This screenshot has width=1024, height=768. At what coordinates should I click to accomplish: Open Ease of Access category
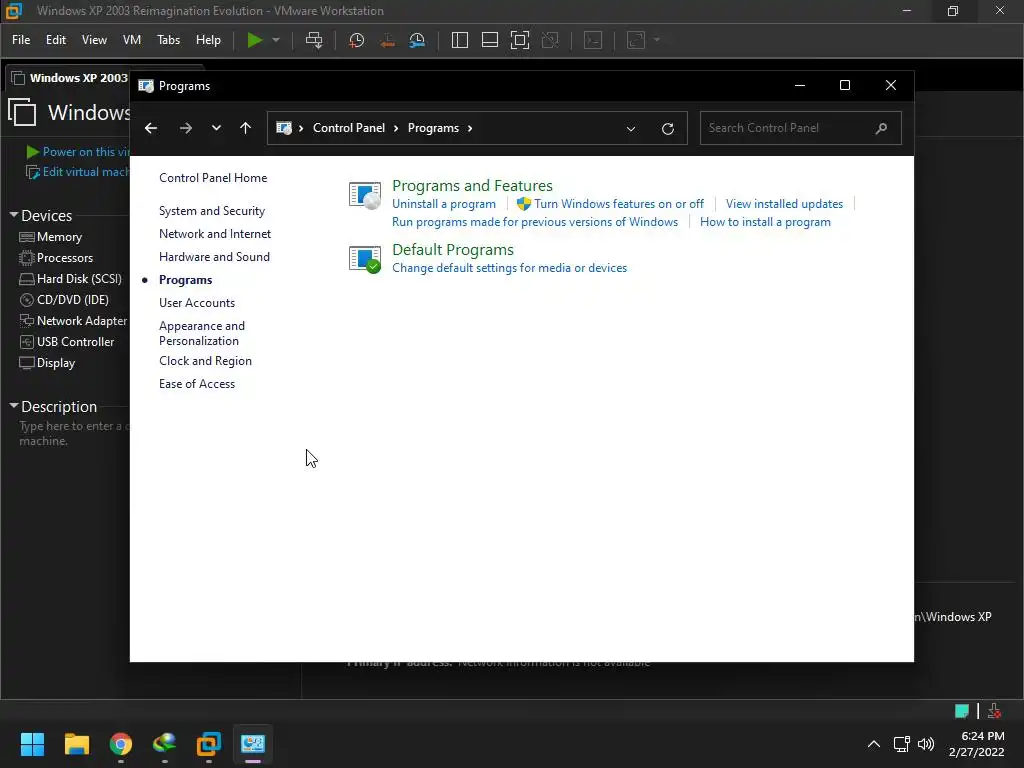point(197,384)
